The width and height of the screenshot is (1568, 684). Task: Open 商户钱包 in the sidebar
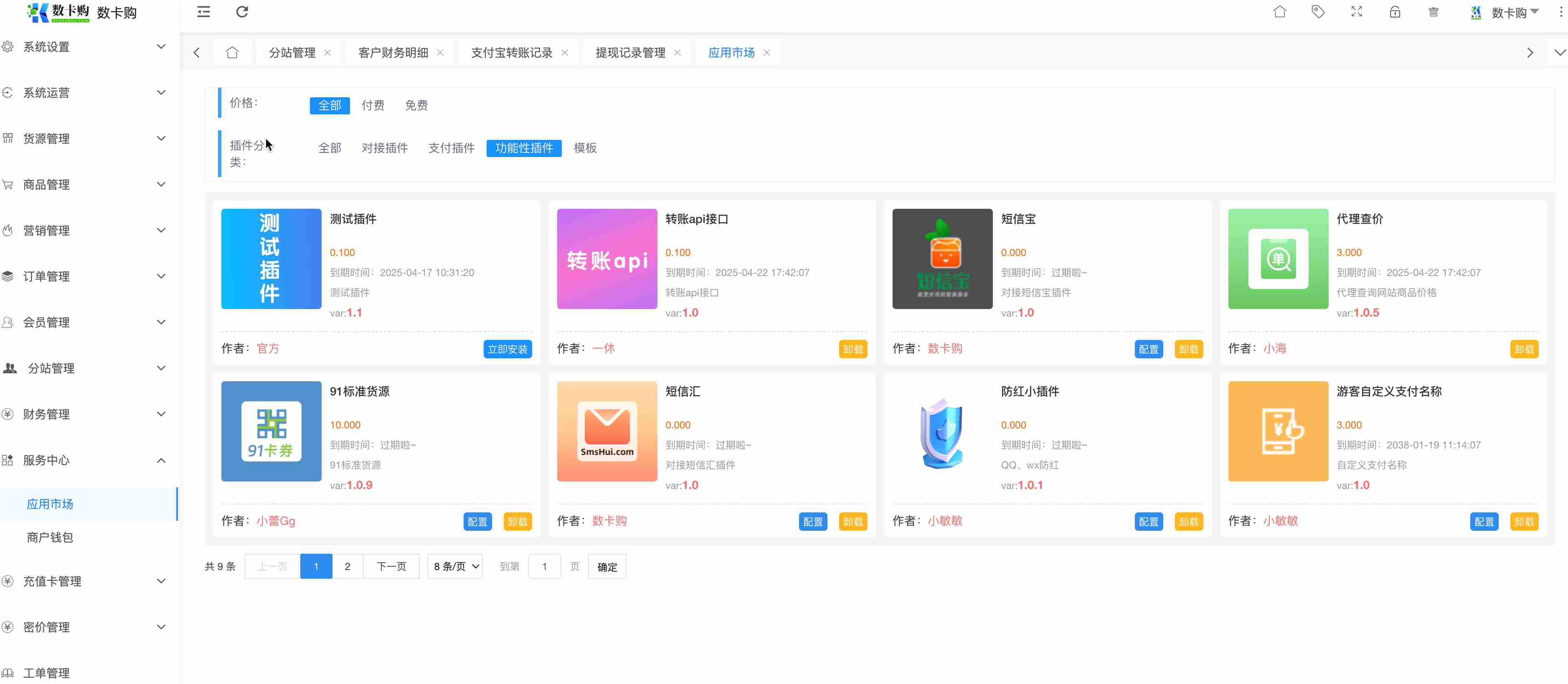coord(50,537)
